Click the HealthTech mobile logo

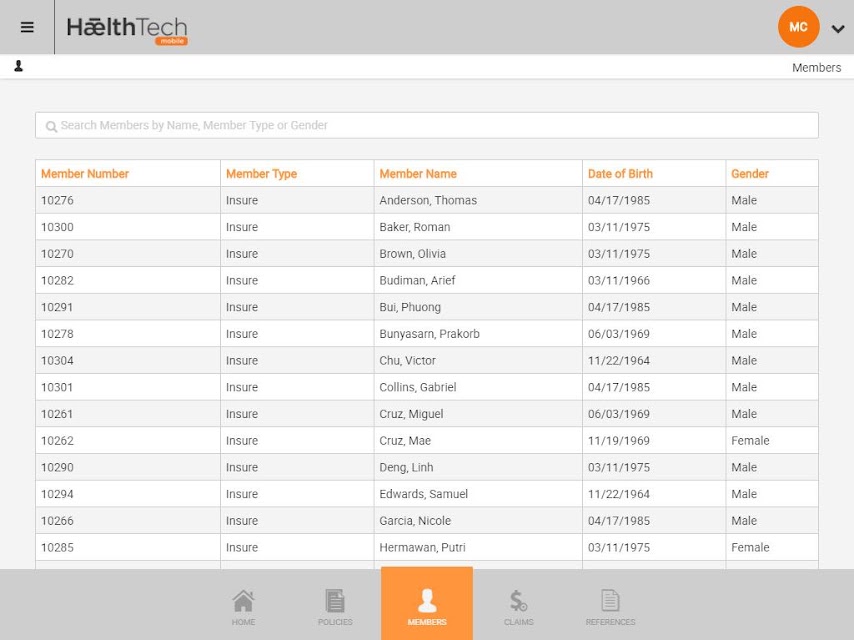[127, 30]
